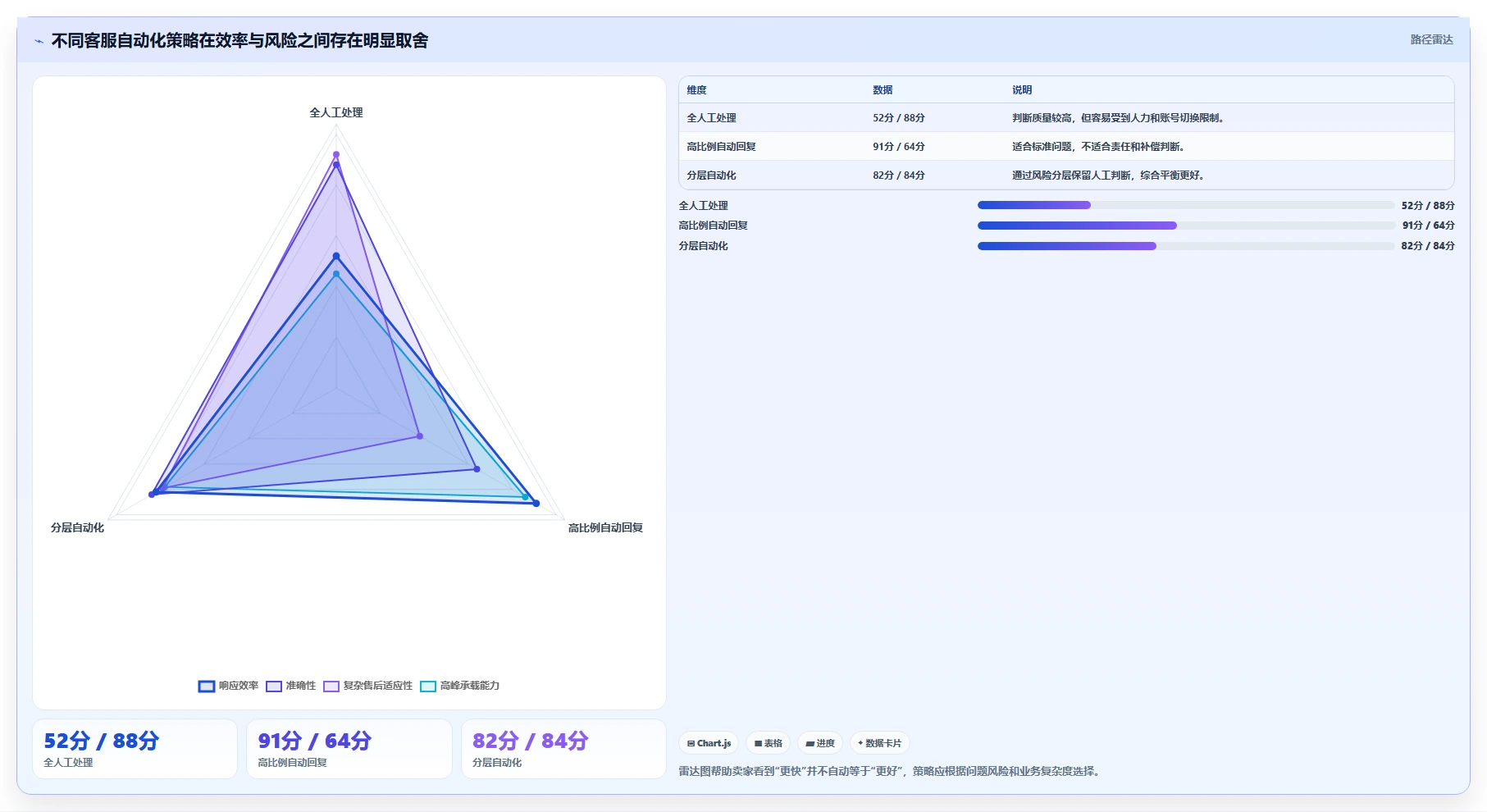This screenshot has width=1487, height=812.
Task: Toggle the 高峰承载能力 legend series
Action: click(460, 686)
